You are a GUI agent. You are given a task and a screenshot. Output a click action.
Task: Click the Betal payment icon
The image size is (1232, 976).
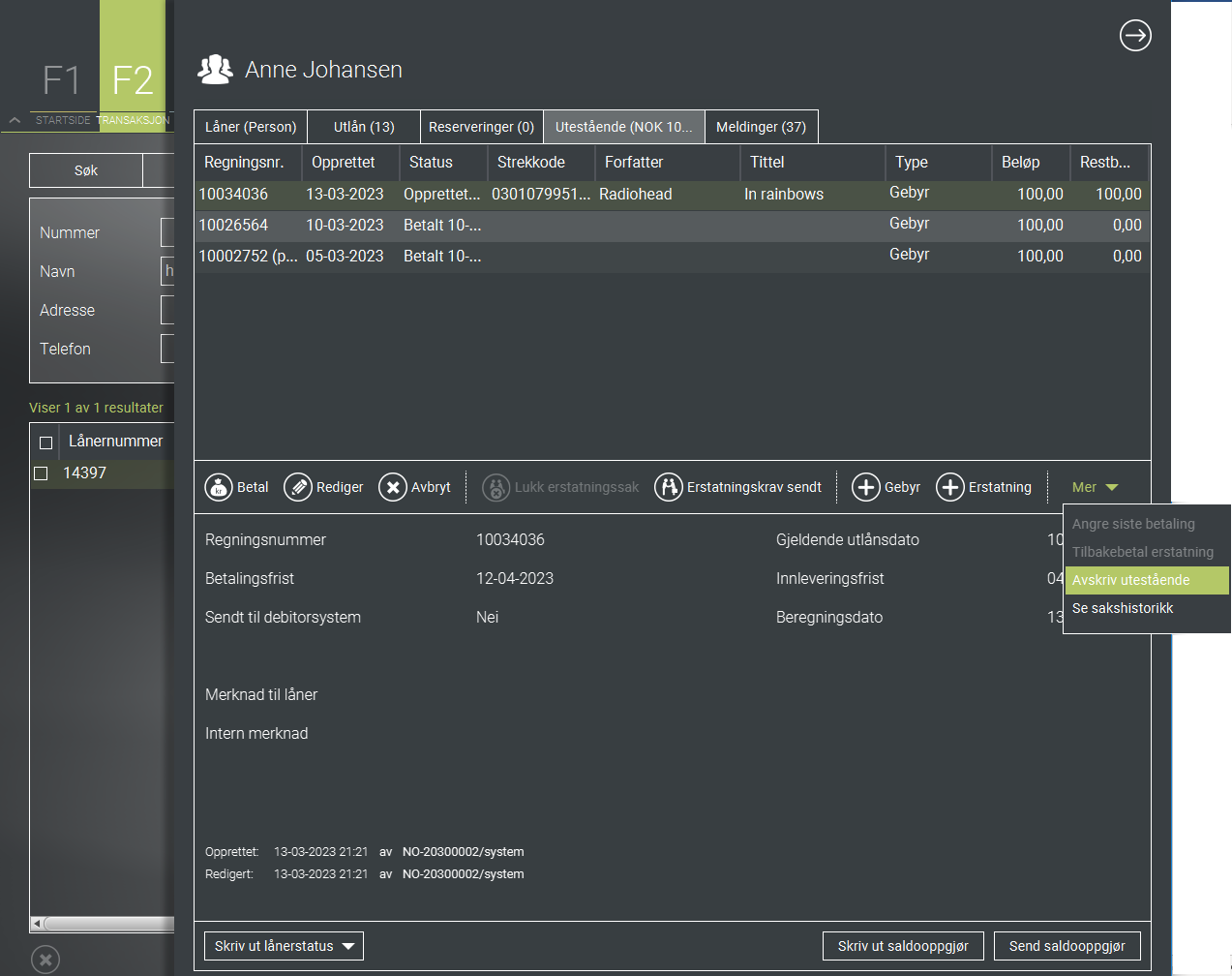point(219,487)
